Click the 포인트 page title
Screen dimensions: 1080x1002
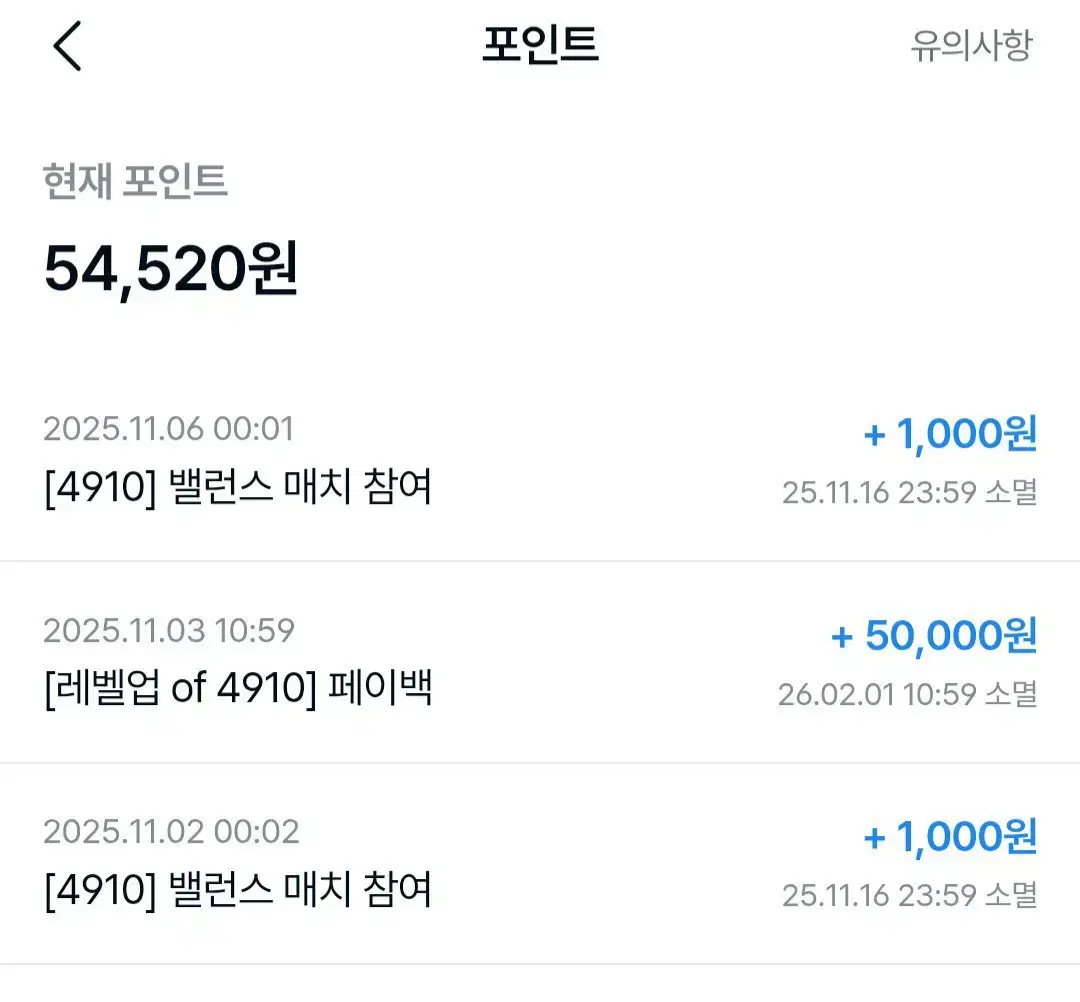[540, 46]
